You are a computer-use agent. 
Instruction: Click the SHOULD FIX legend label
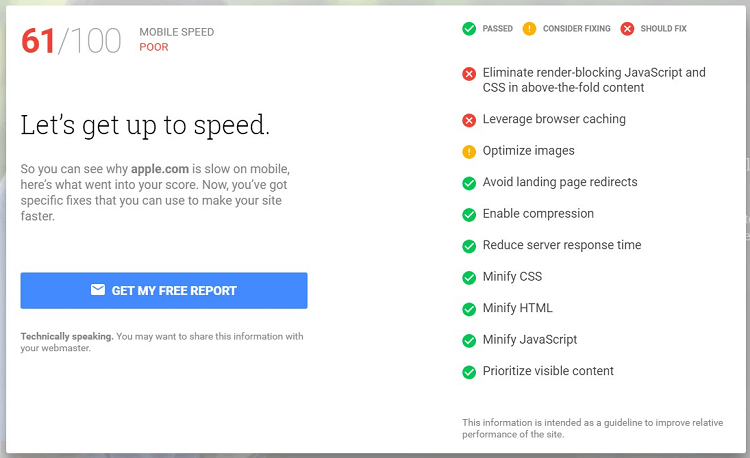pyautogui.click(x=663, y=29)
